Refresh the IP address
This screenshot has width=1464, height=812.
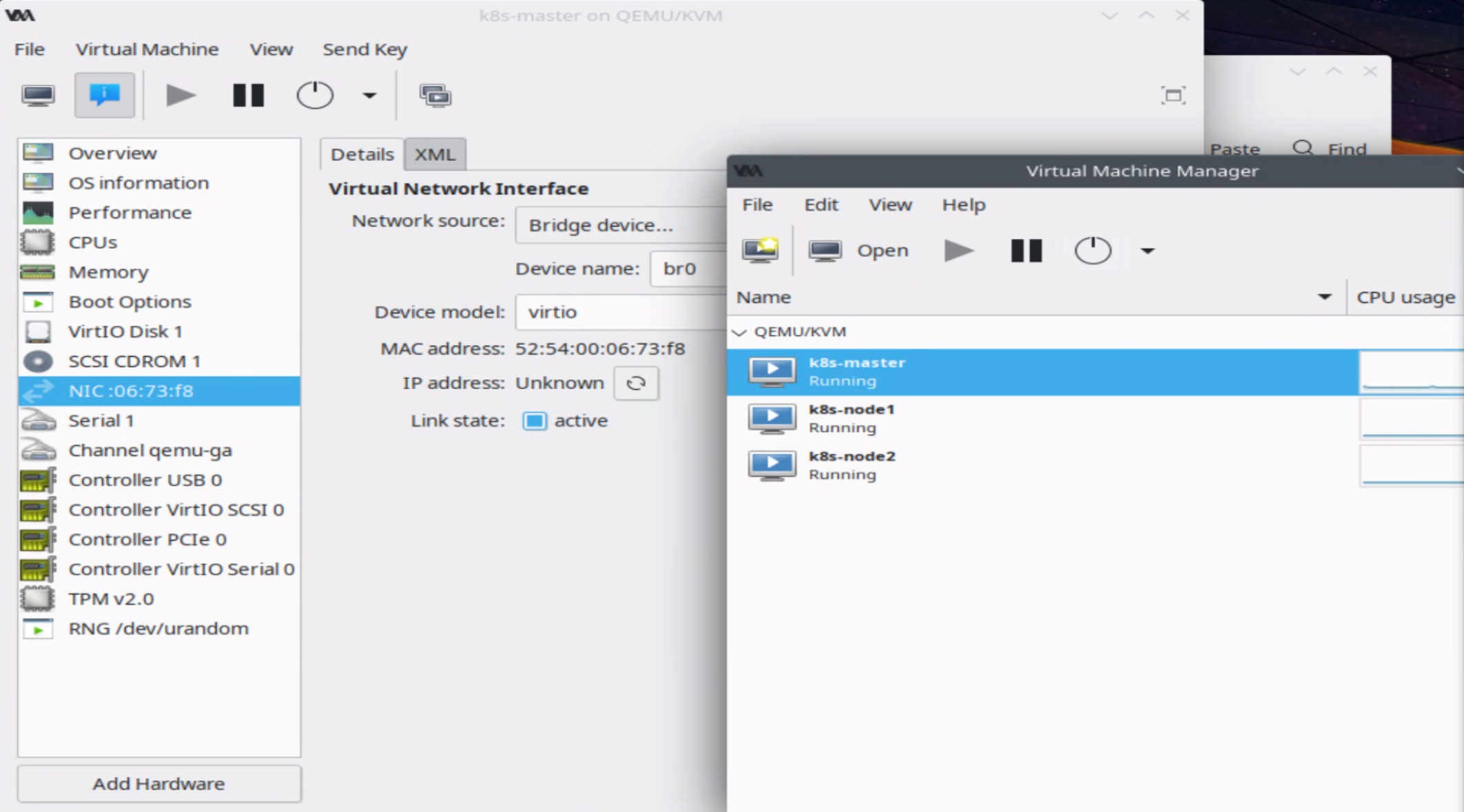(636, 383)
